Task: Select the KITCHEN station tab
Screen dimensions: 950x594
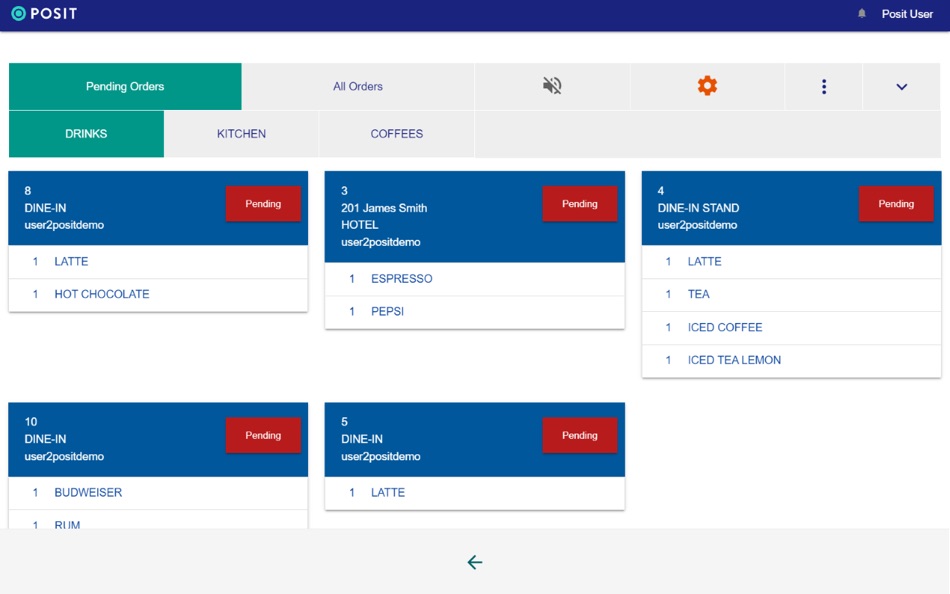Action: coord(241,133)
